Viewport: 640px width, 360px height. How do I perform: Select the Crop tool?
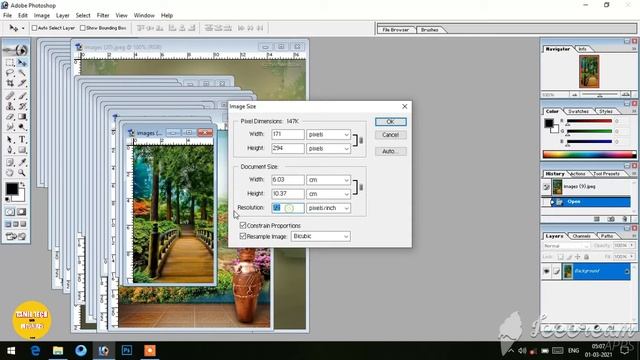[10, 83]
